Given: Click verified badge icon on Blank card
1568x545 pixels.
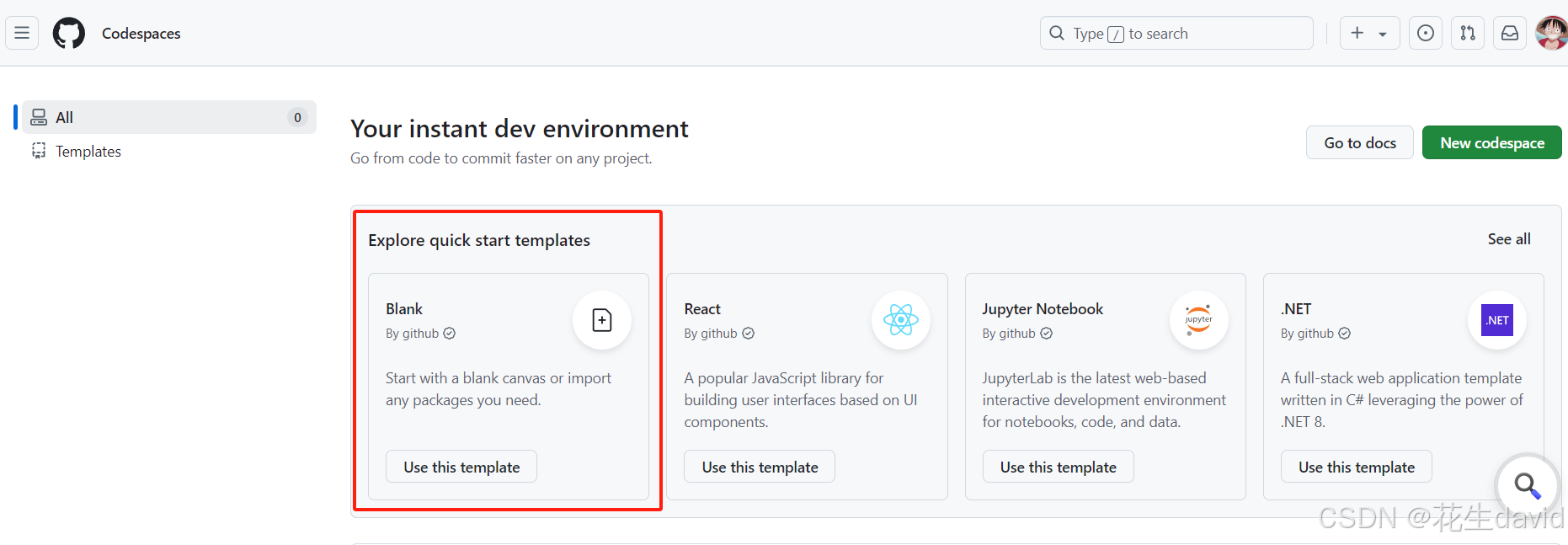Looking at the screenshot, I should [450, 334].
